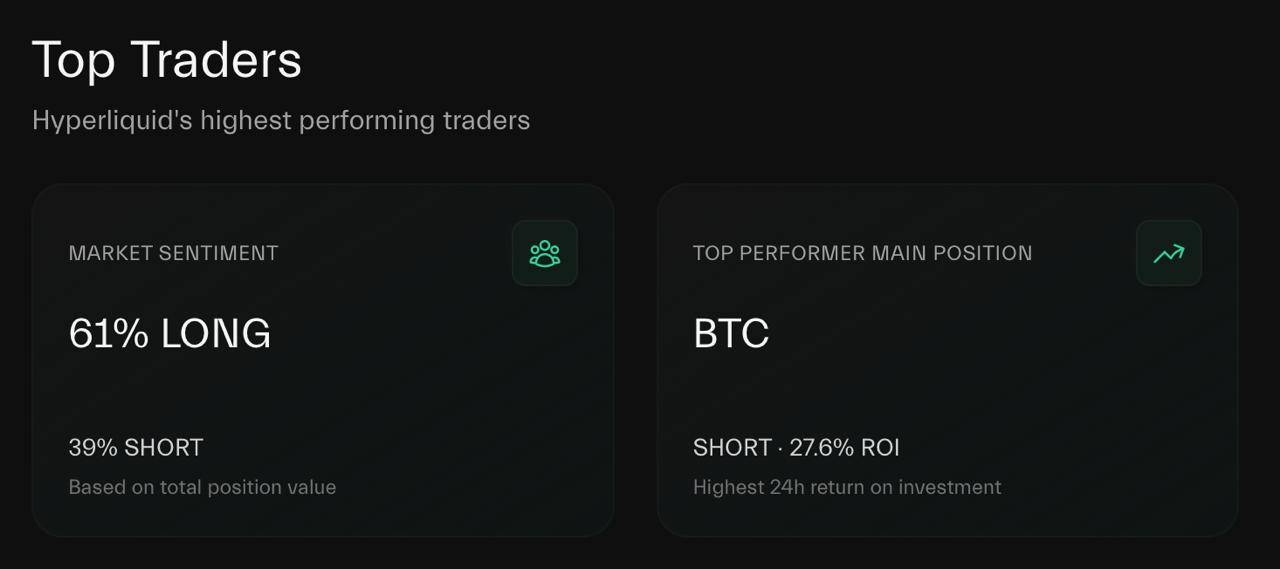This screenshot has height=569, width=1280.
Task: Click the 61% number in sentiment card
Action: pos(109,333)
